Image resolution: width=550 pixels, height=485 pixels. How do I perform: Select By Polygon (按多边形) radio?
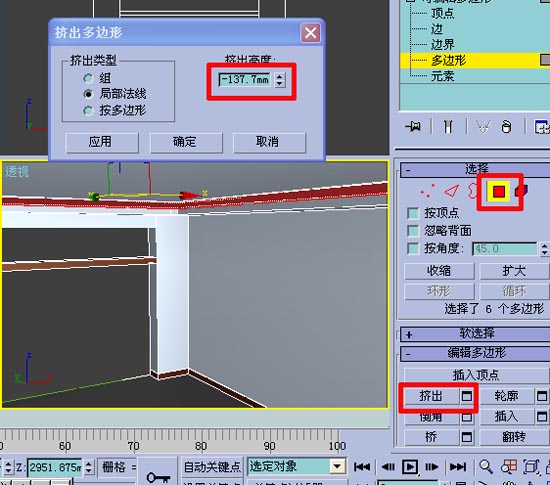(x=88, y=111)
